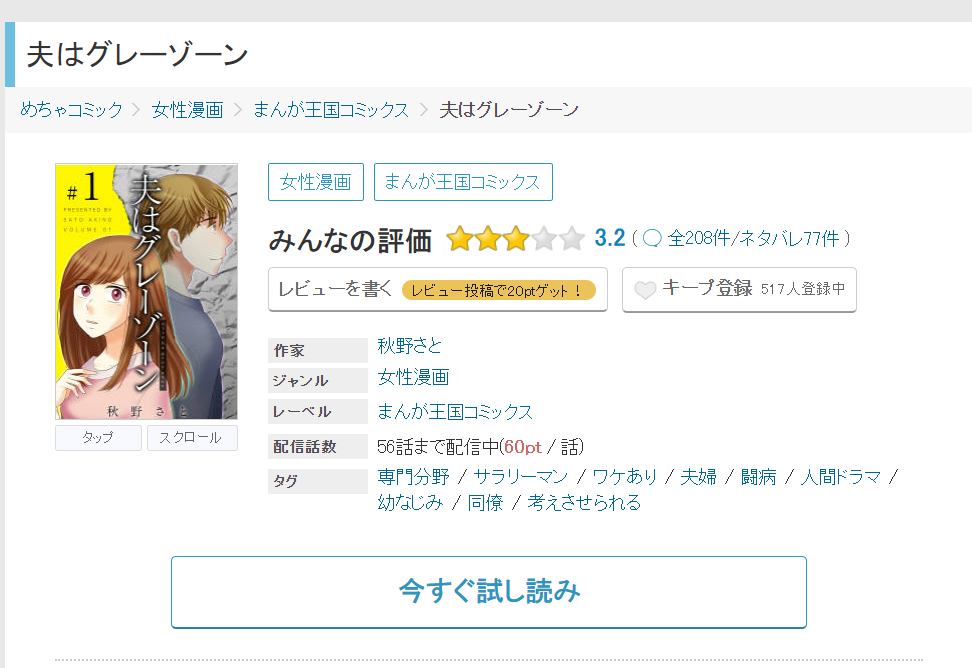972x668 pixels.
Task: Open まんが王国コミックス breadcrumb link
Action: click(331, 110)
